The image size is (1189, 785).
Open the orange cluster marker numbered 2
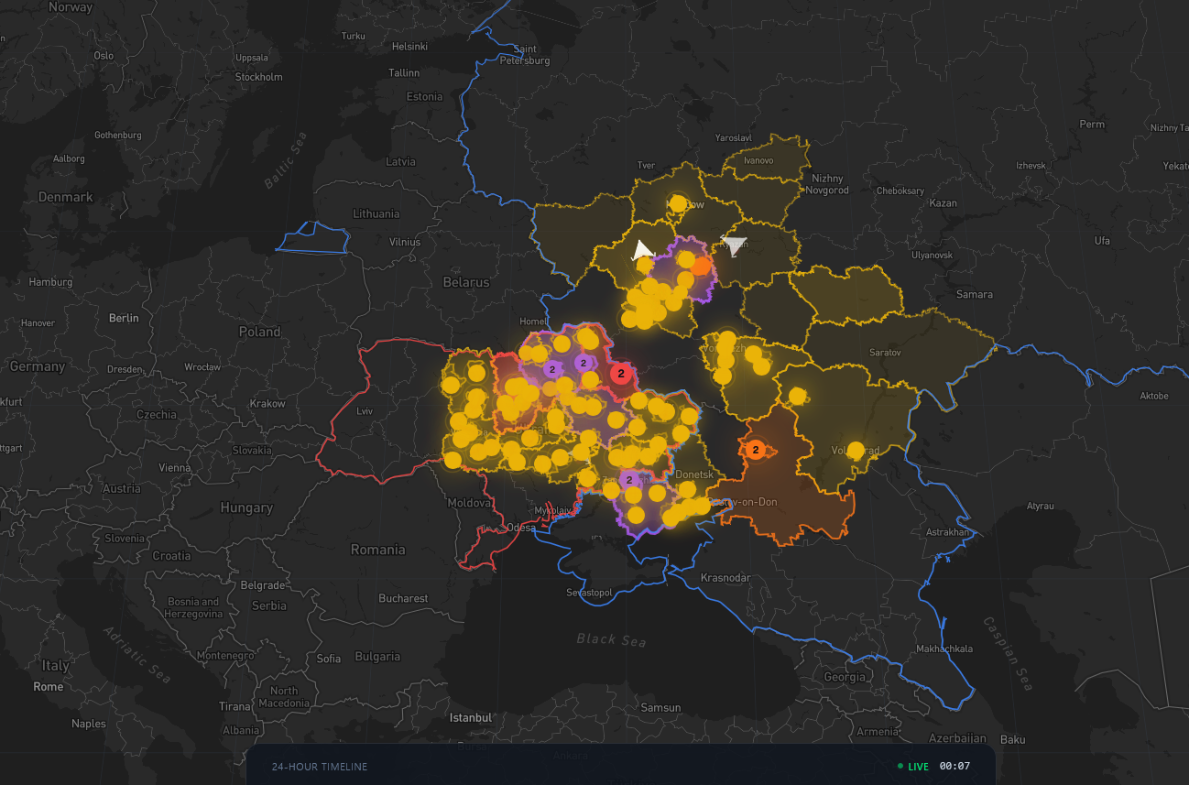point(755,450)
